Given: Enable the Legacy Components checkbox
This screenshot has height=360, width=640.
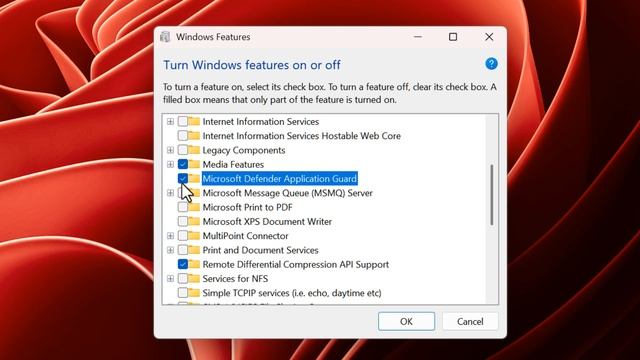Looking at the screenshot, I should click(x=183, y=150).
